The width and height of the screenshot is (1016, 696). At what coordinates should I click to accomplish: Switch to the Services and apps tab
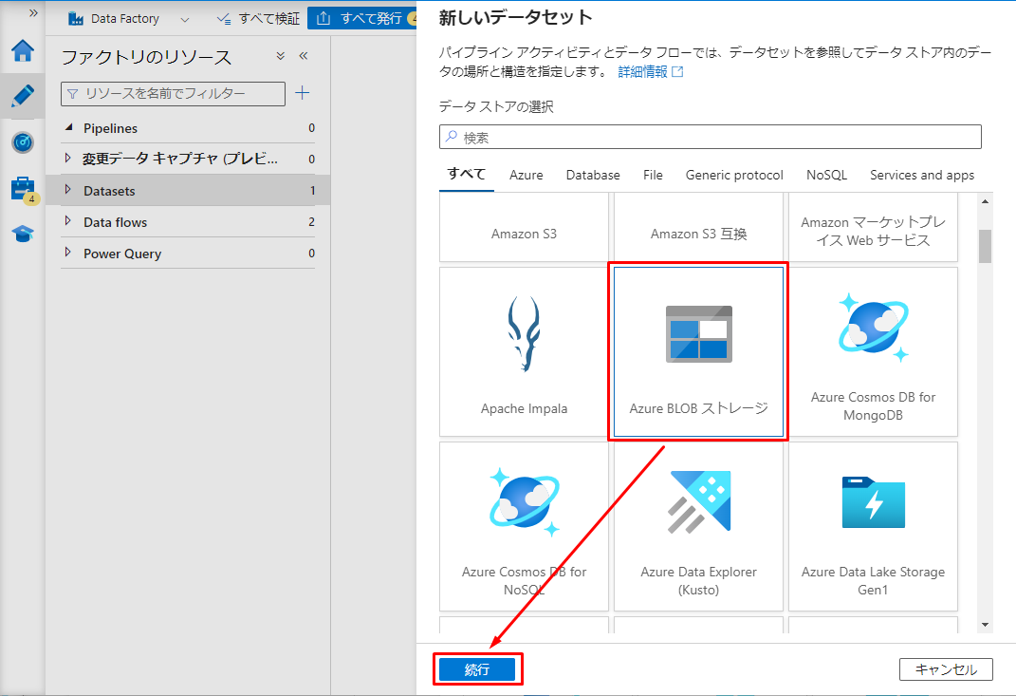click(x=922, y=175)
